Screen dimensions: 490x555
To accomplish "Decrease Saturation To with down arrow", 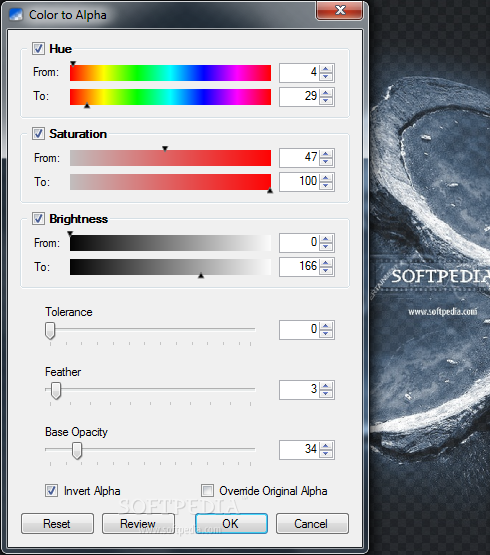I will 326,186.
